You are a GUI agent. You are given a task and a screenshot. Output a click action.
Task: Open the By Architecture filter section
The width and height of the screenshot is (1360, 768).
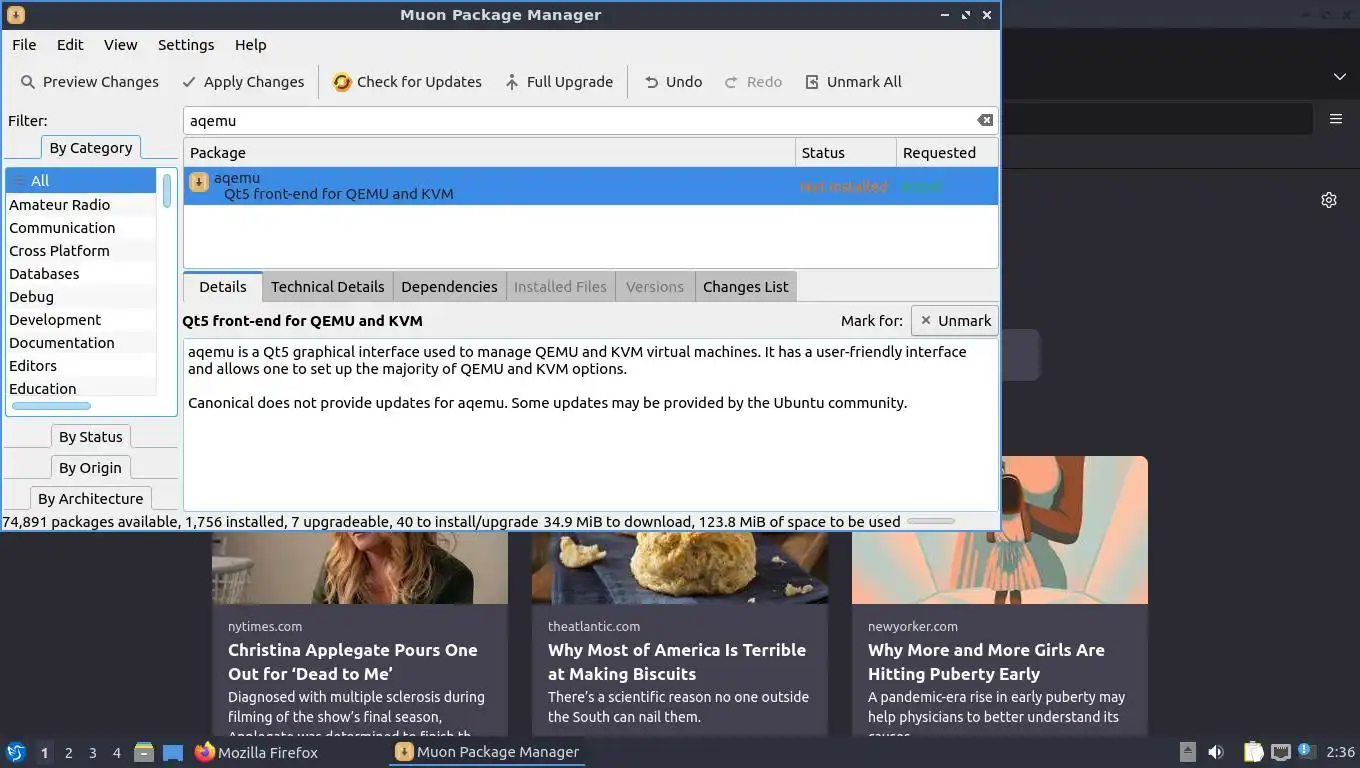click(x=90, y=499)
